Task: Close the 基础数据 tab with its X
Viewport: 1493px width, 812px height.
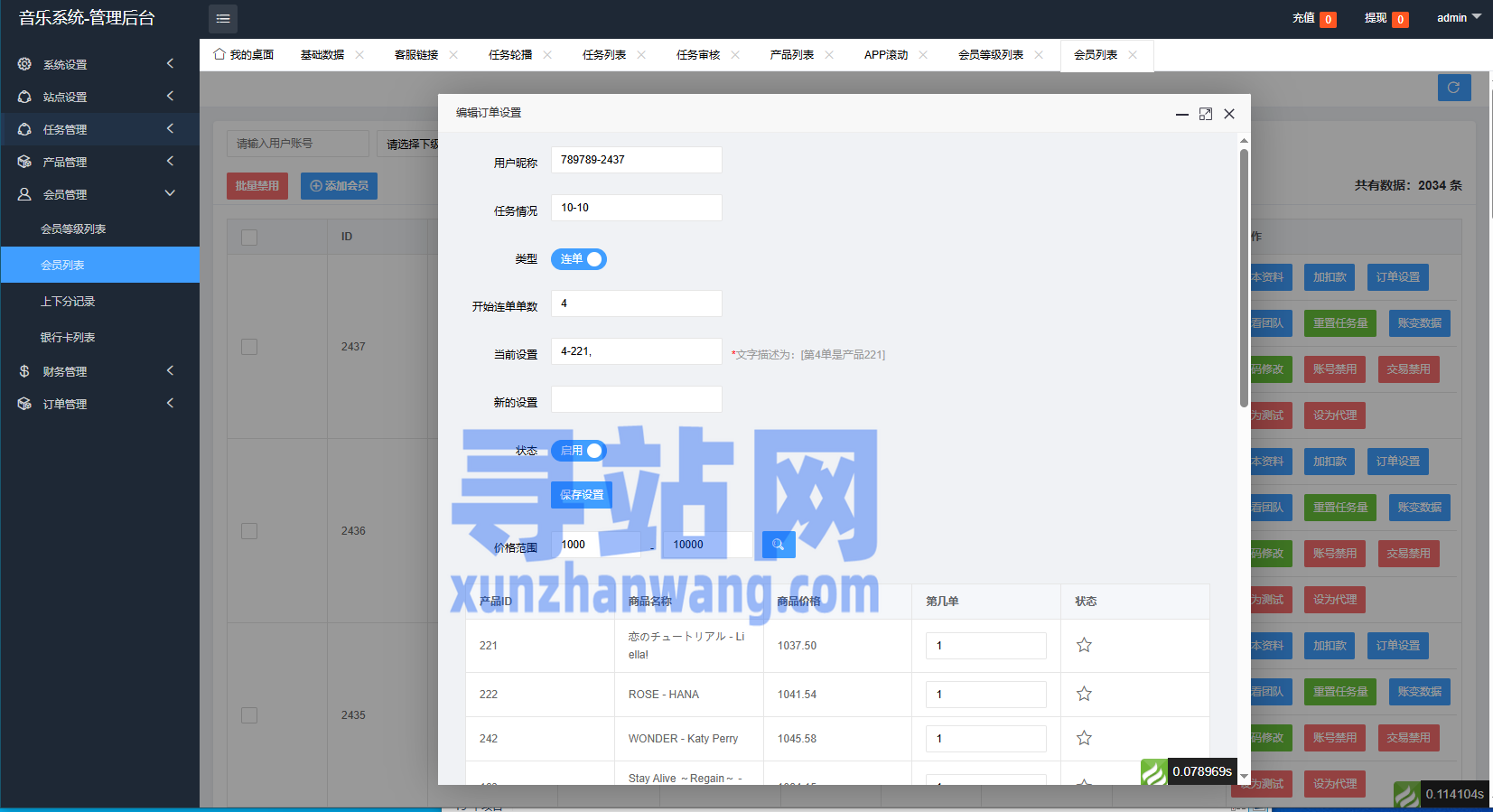Action: coord(359,55)
